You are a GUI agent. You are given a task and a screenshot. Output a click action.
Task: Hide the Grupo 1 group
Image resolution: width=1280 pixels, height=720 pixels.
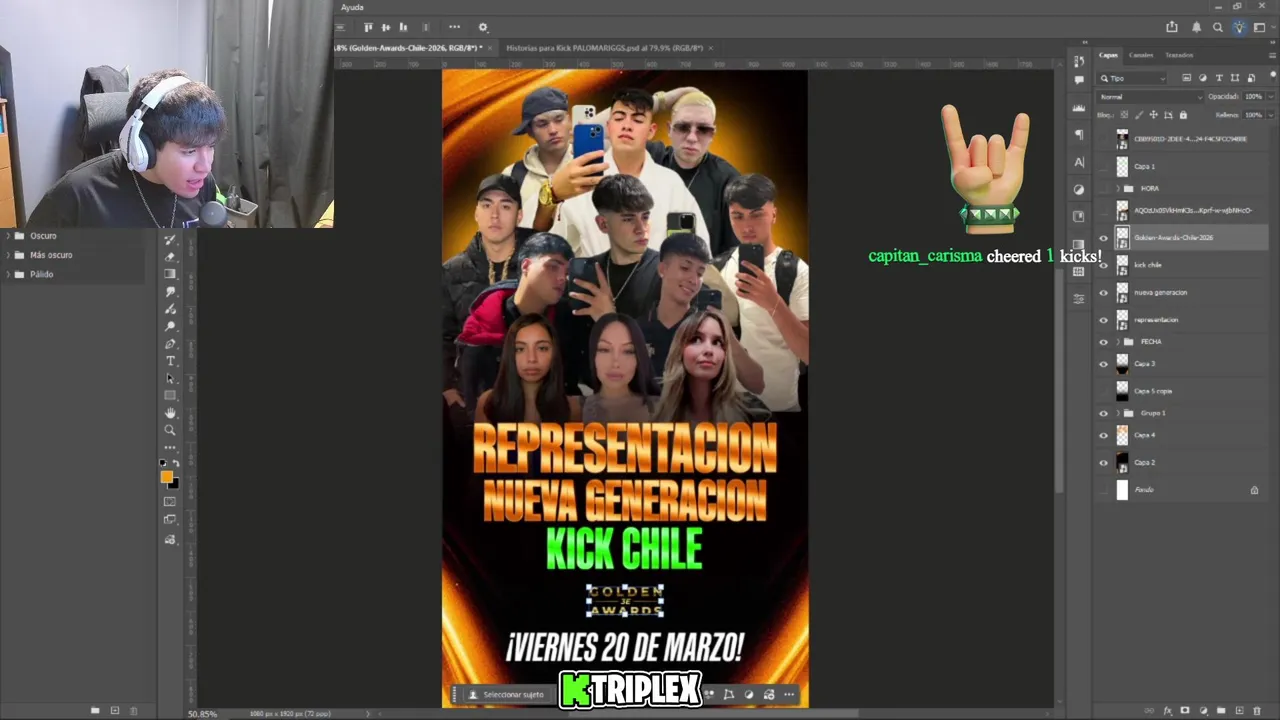1104,413
